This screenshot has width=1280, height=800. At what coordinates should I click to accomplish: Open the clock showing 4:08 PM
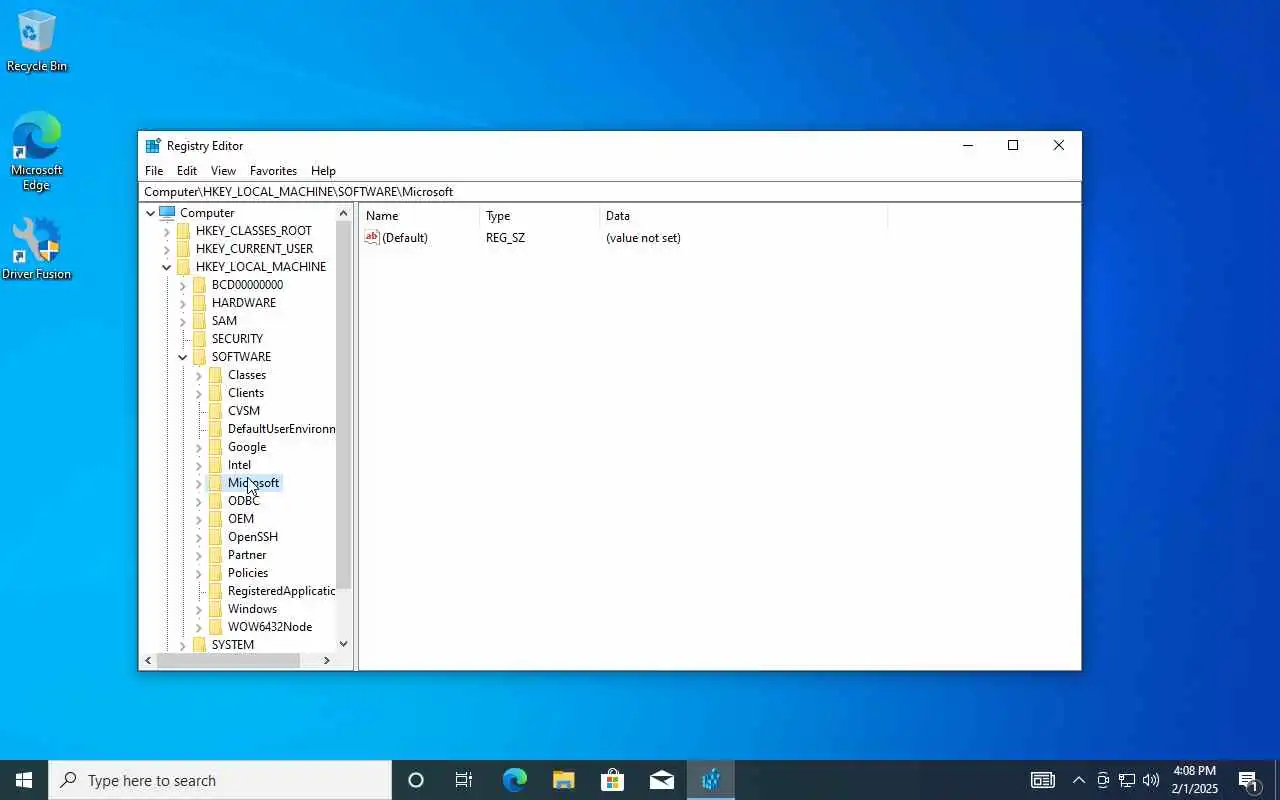1195,780
